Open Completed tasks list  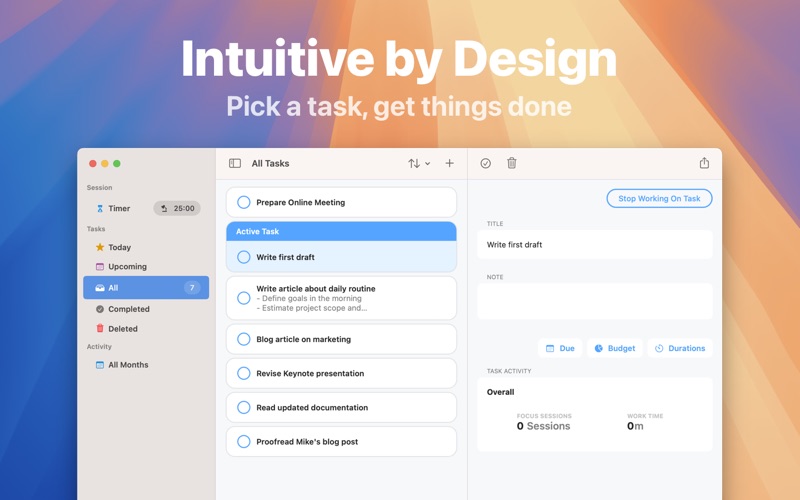click(x=129, y=309)
